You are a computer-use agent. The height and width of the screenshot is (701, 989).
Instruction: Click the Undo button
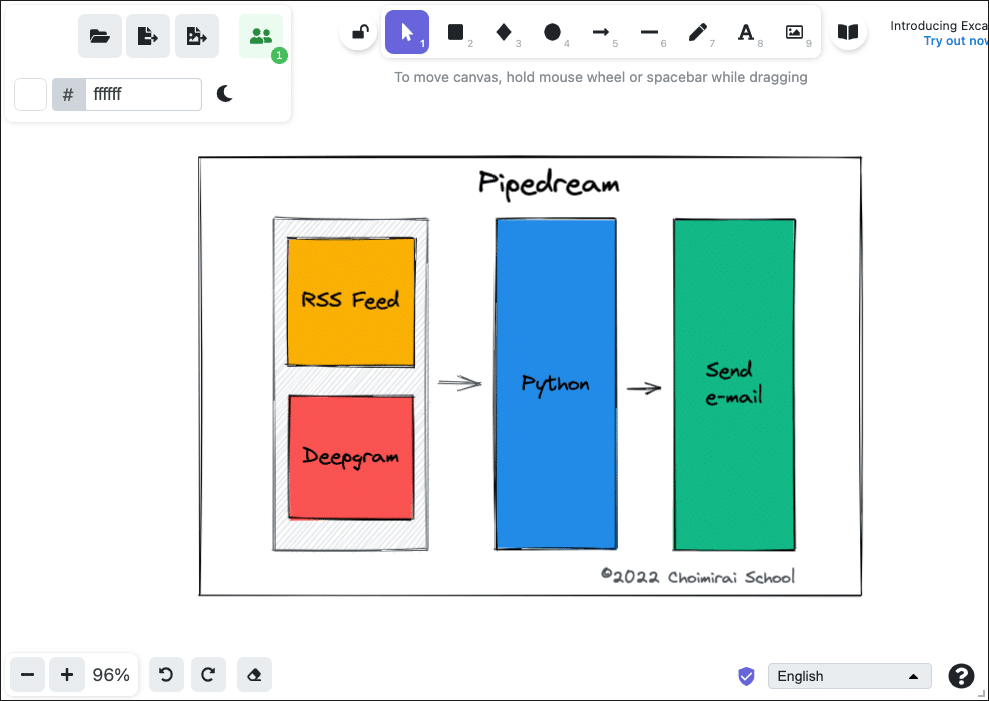click(x=166, y=675)
